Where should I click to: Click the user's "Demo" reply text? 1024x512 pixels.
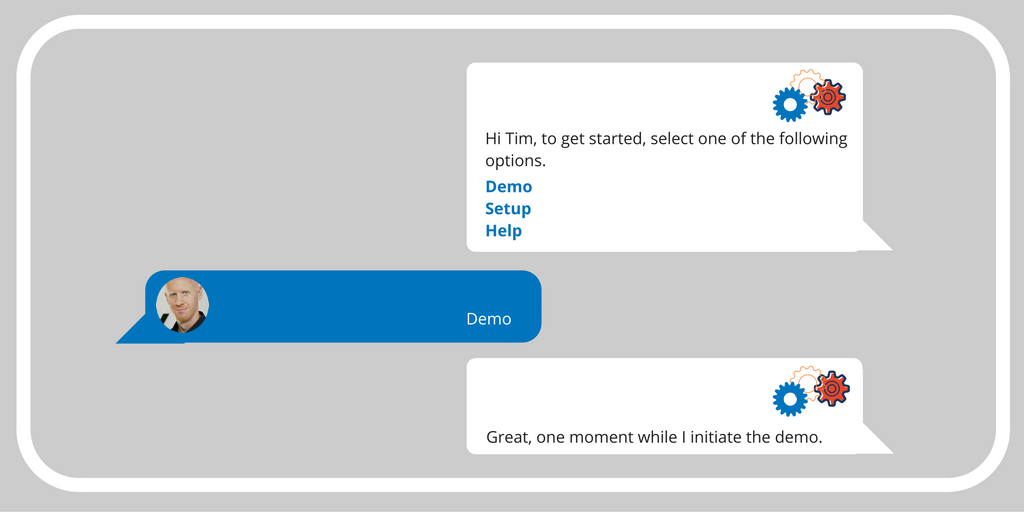point(488,319)
